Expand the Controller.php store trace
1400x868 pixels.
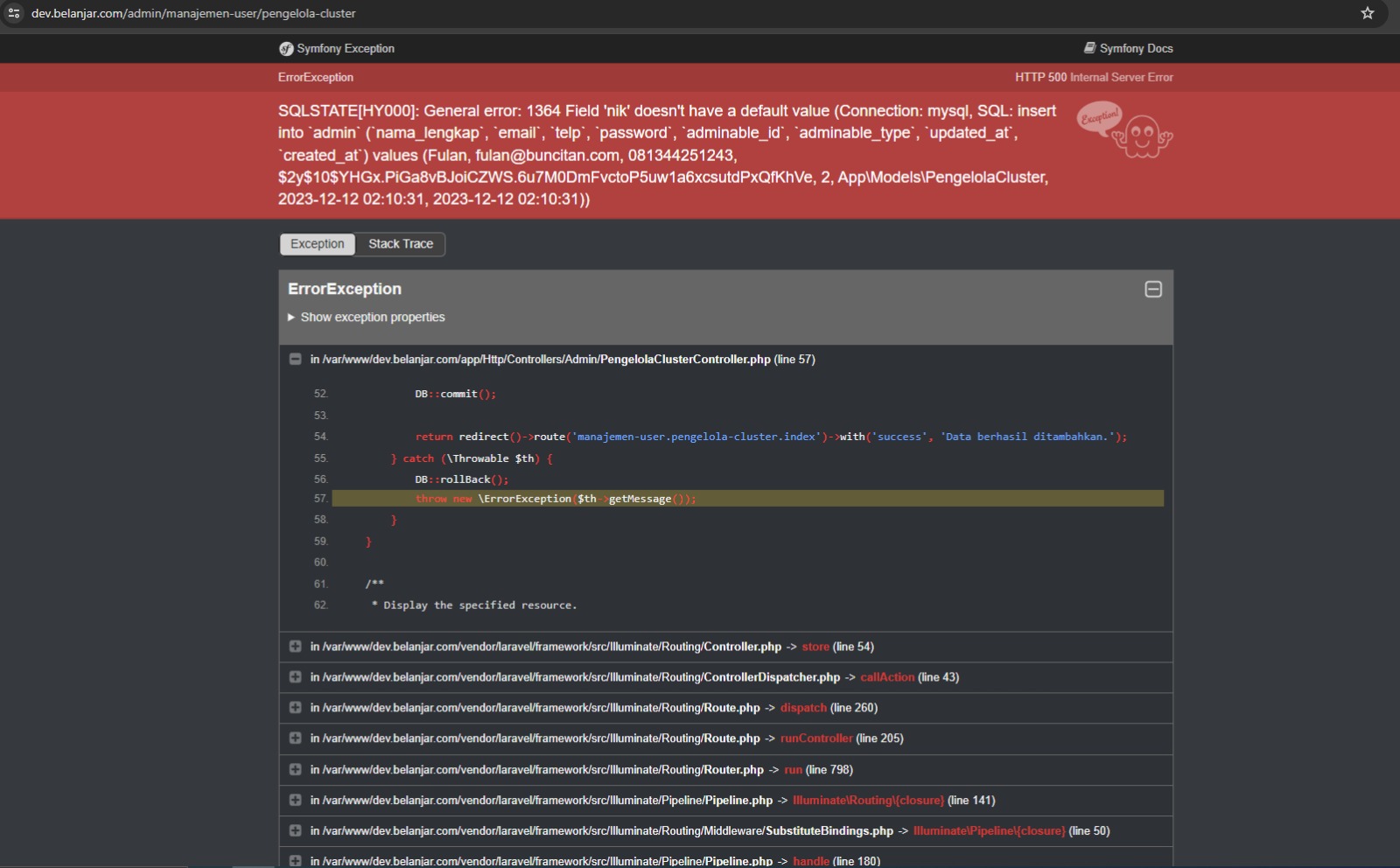[x=296, y=647]
